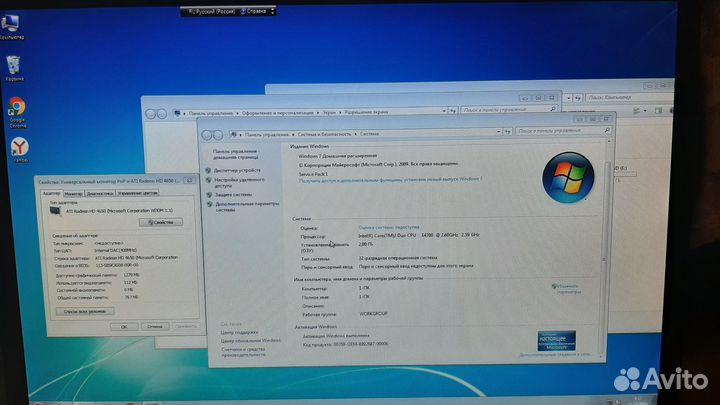Click the link about getting a new Windows 7 edition
The image size is (720, 405).
tap(390, 180)
